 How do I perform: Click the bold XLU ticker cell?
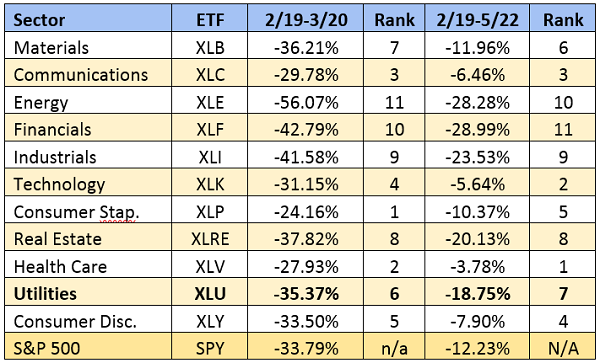click(209, 292)
